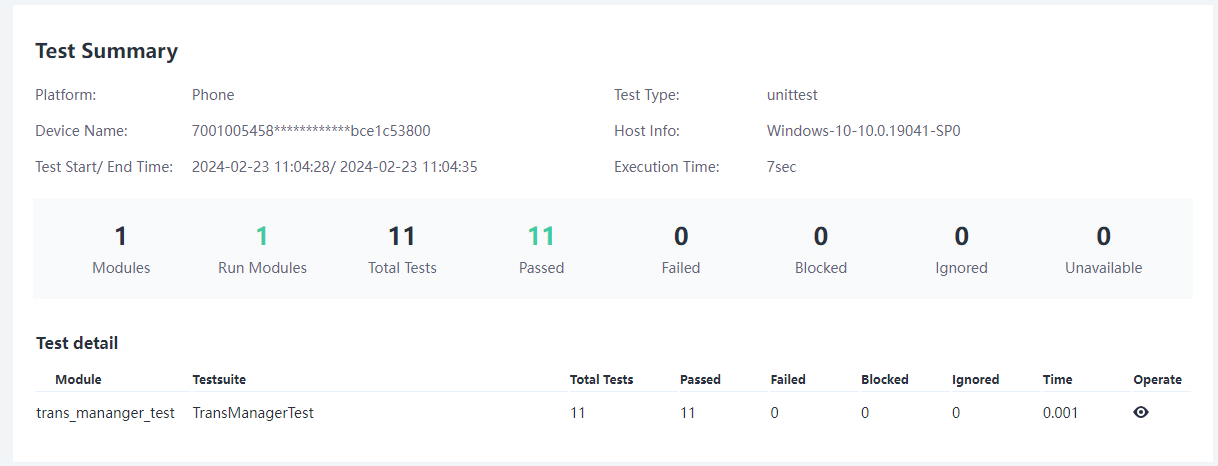
Task: Click the Windows host info value
Action: pos(864,131)
